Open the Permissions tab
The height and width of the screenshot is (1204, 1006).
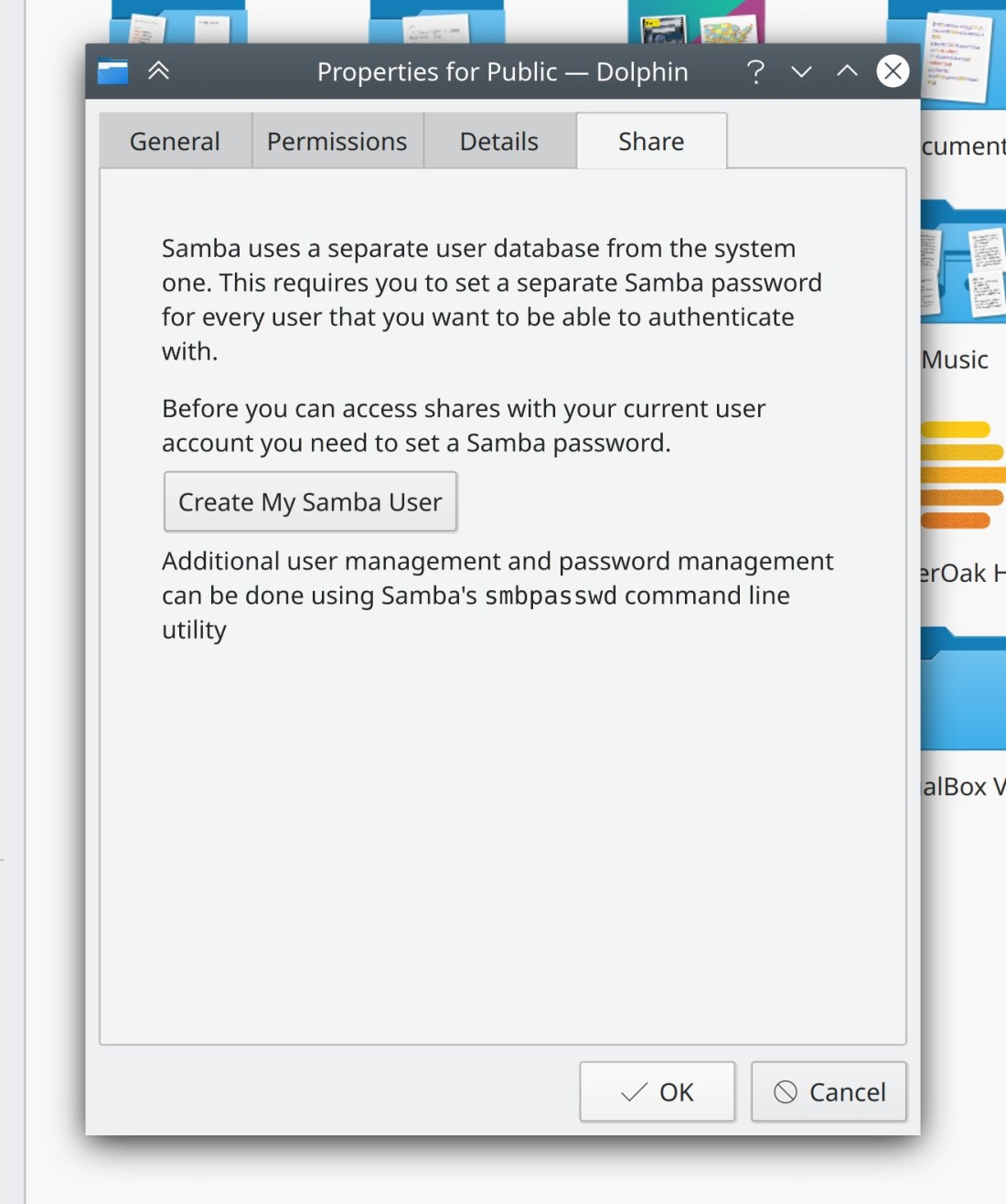click(337, 142)
